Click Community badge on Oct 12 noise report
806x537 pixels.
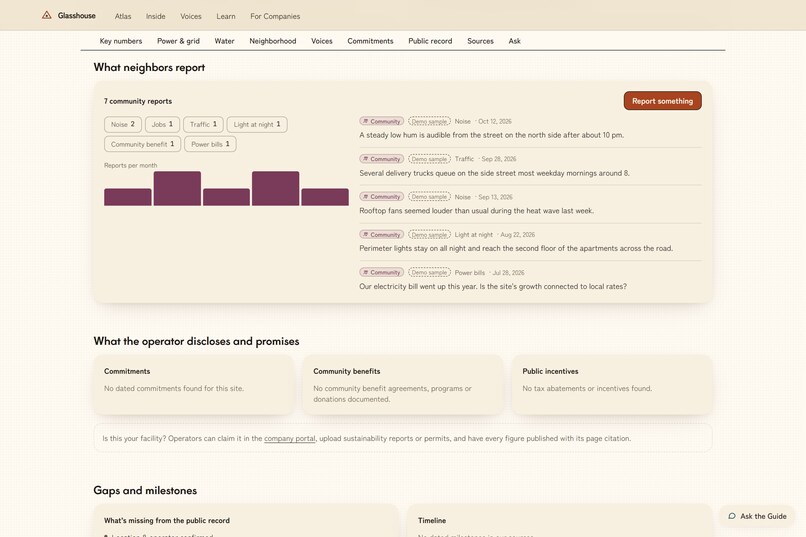381,121
